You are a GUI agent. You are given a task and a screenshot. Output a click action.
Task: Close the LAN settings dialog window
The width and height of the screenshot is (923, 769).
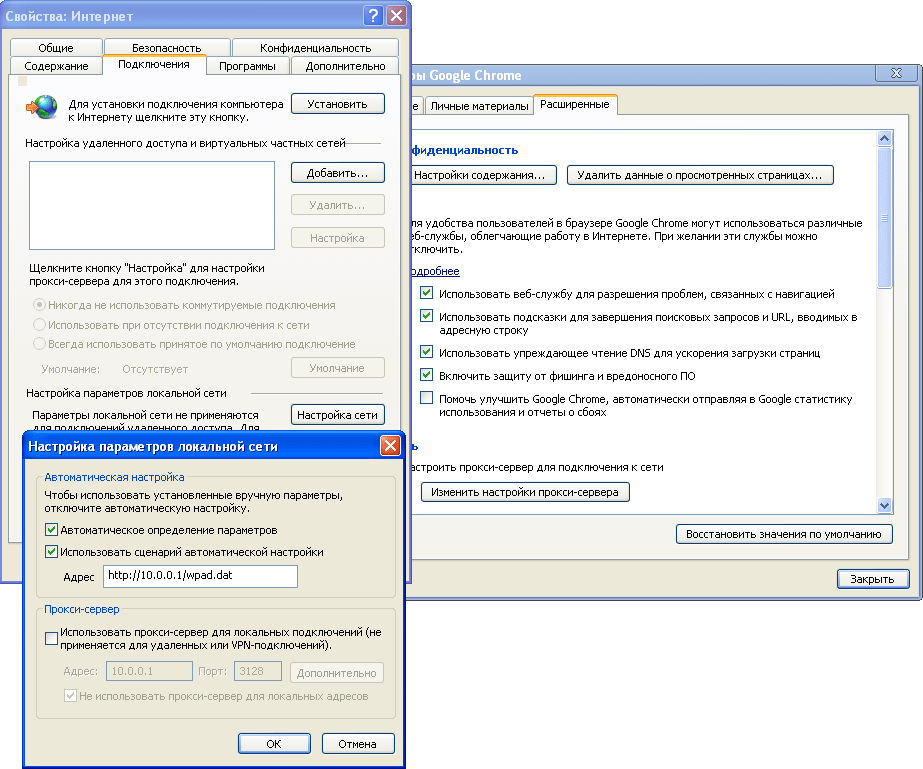pyautogui.click(x=390, y=446)
